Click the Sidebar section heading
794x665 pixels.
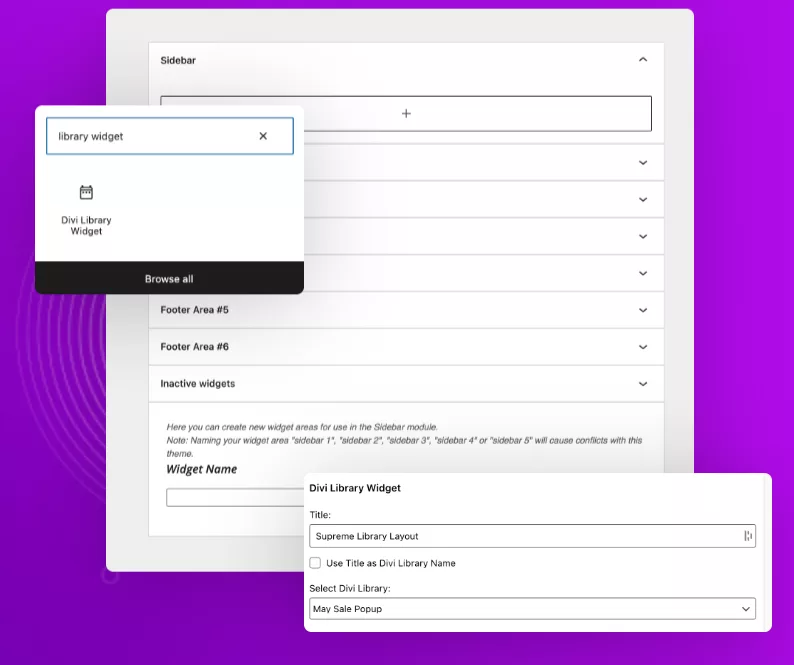[178, 60]
